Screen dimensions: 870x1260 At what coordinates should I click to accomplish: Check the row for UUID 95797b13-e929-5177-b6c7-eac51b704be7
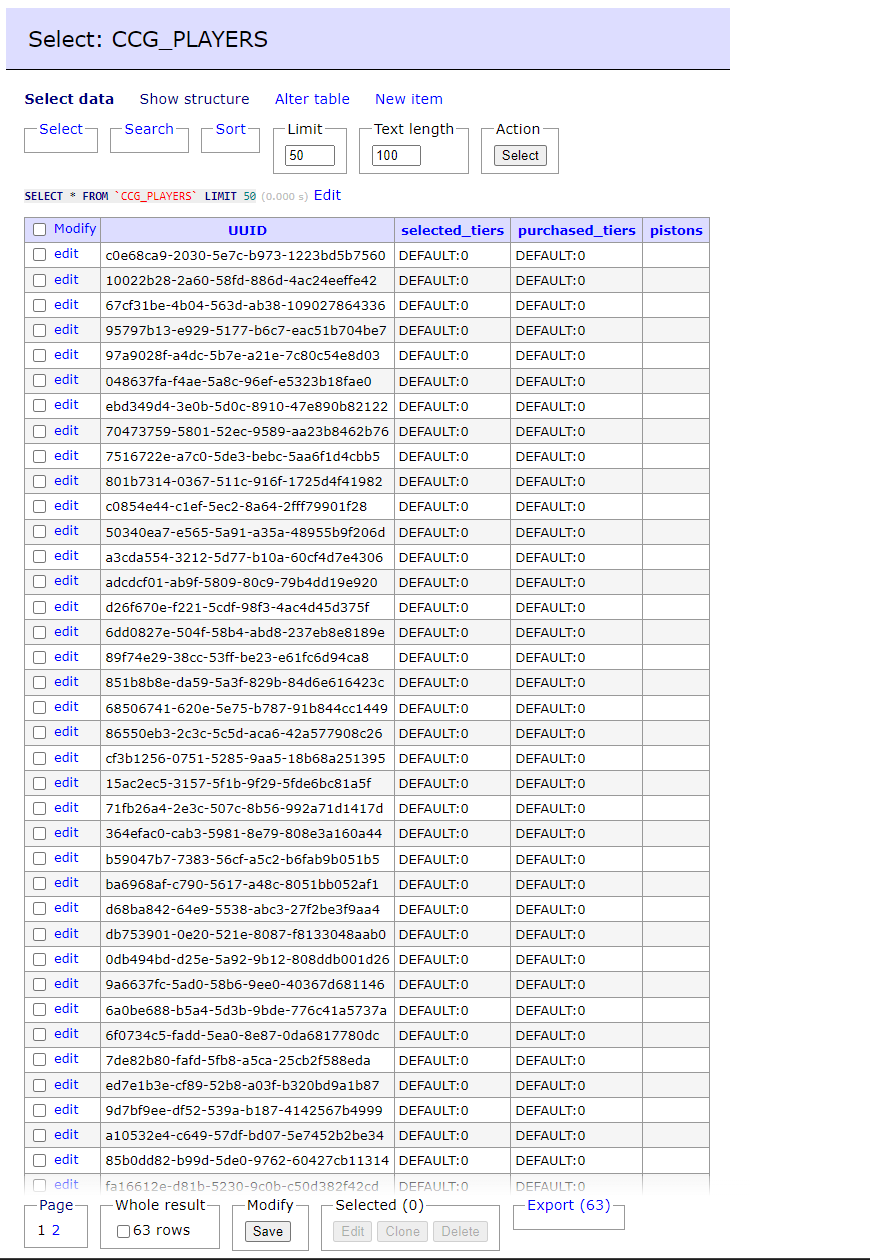point(40,330)
